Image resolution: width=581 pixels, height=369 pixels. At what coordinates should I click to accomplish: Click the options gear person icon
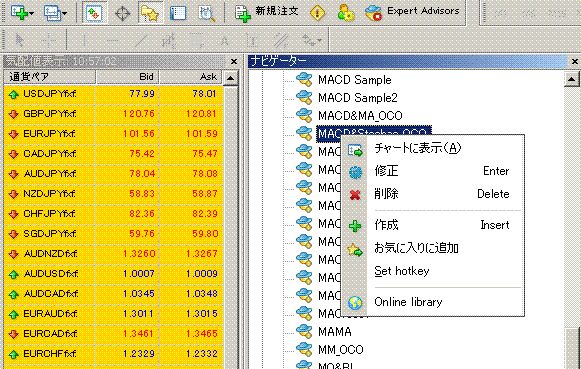click(346, 13)
